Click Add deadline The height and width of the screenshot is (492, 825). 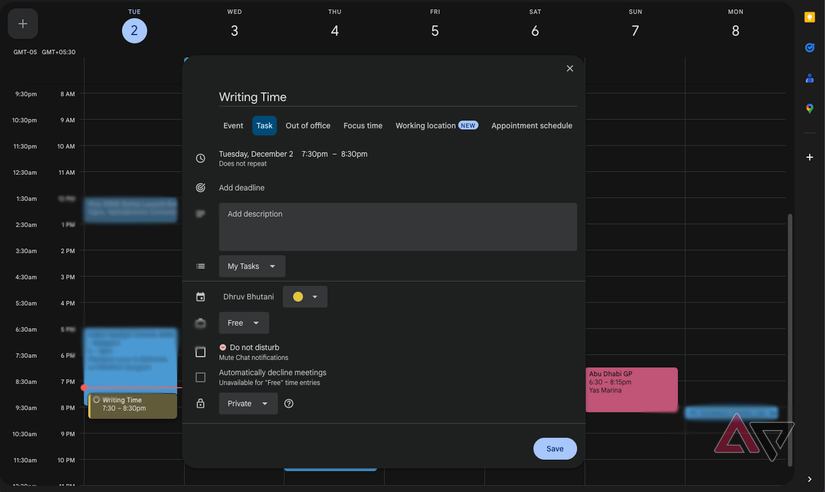(242, 188)
